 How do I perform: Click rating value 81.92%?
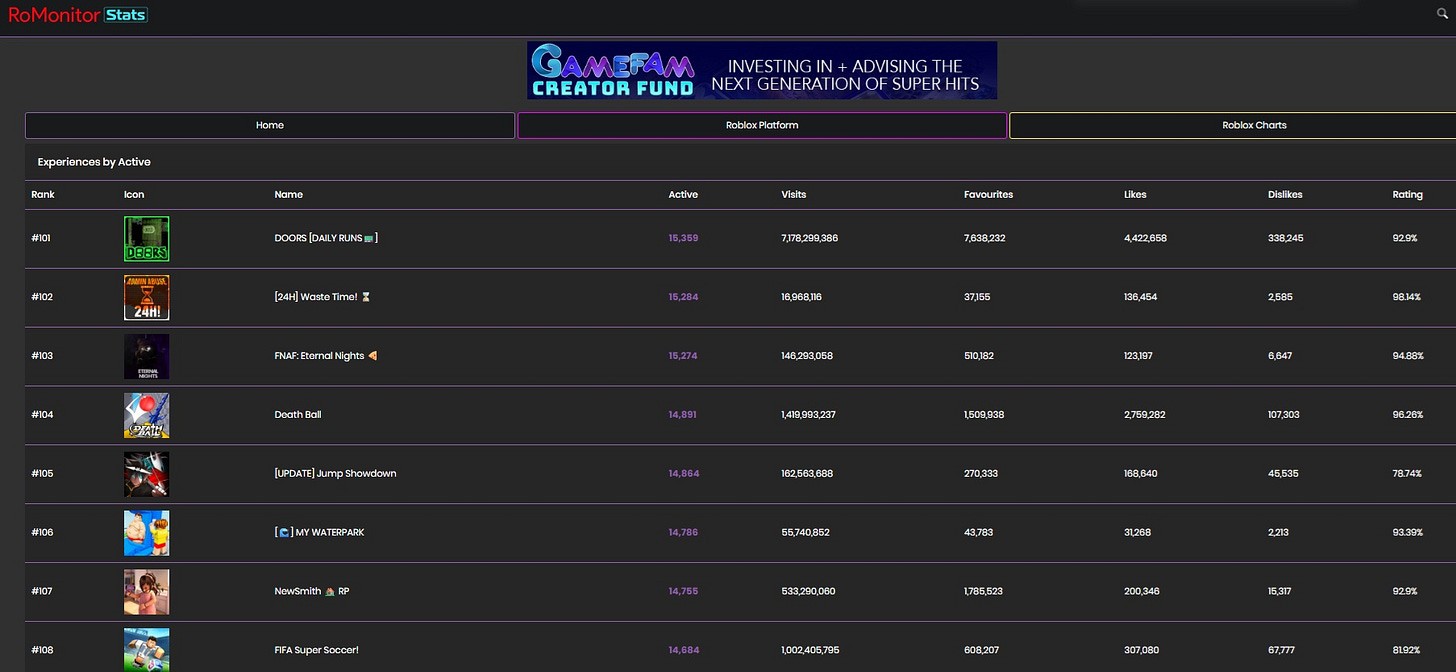(1407, 650)
